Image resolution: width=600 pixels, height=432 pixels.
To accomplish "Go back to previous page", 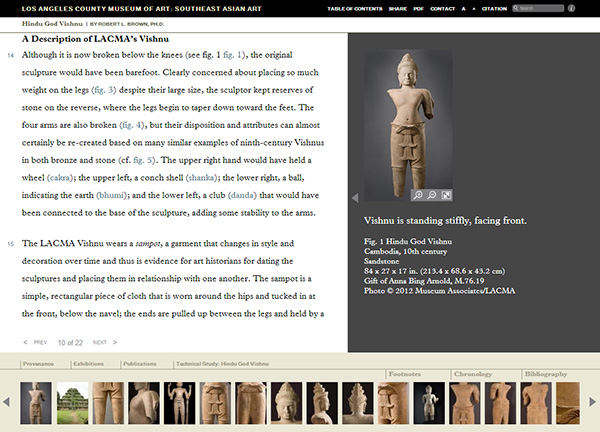I will 35,342.
